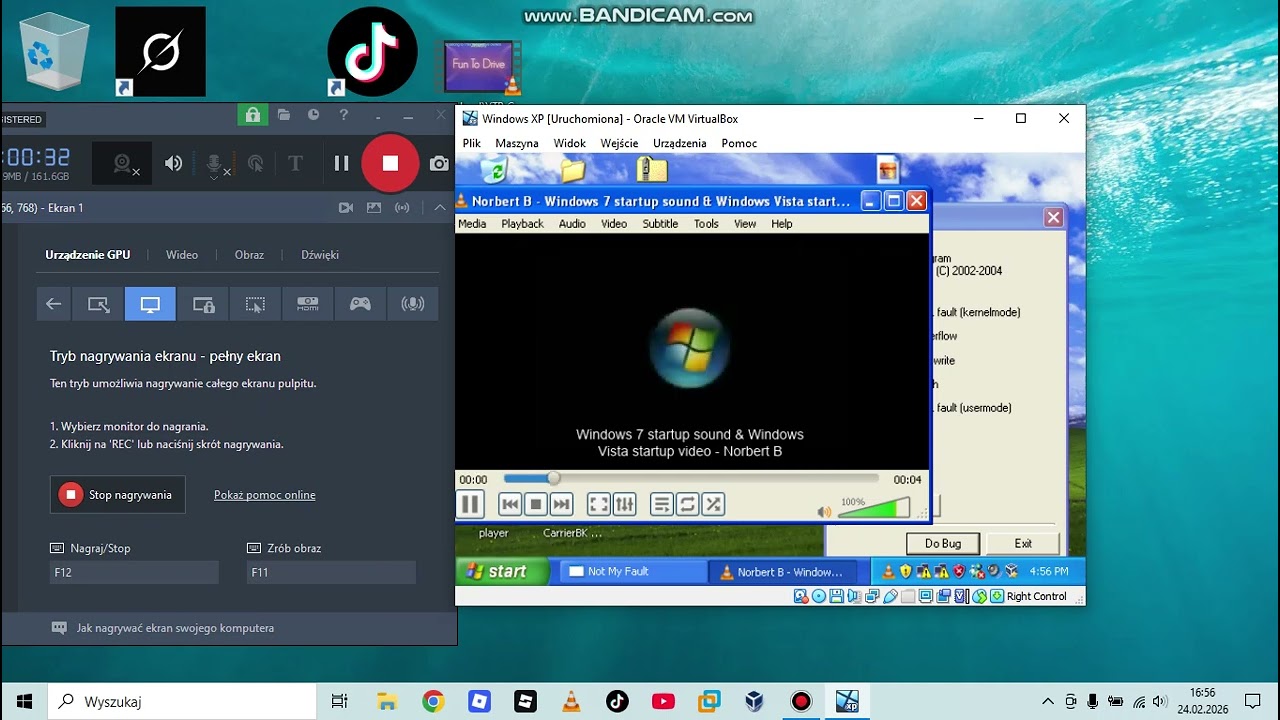Select audio-only recording mode
1280x720 pixels.
click(412, 304)
